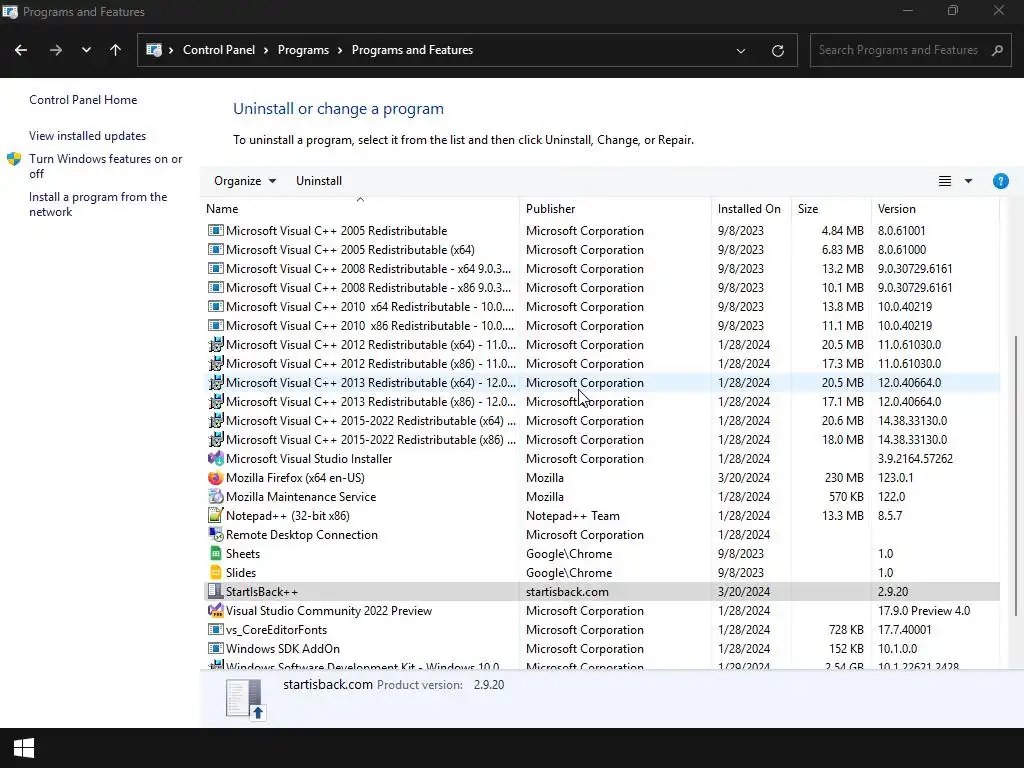1024x768 pixels.
Task: Click the Windows SDK AddOn icon
Action: click(215, 648)
